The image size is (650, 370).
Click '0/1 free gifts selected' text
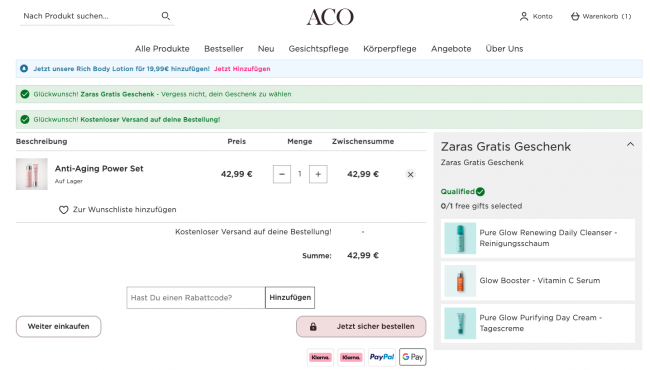pyautogui.click(x=481, y=206)
